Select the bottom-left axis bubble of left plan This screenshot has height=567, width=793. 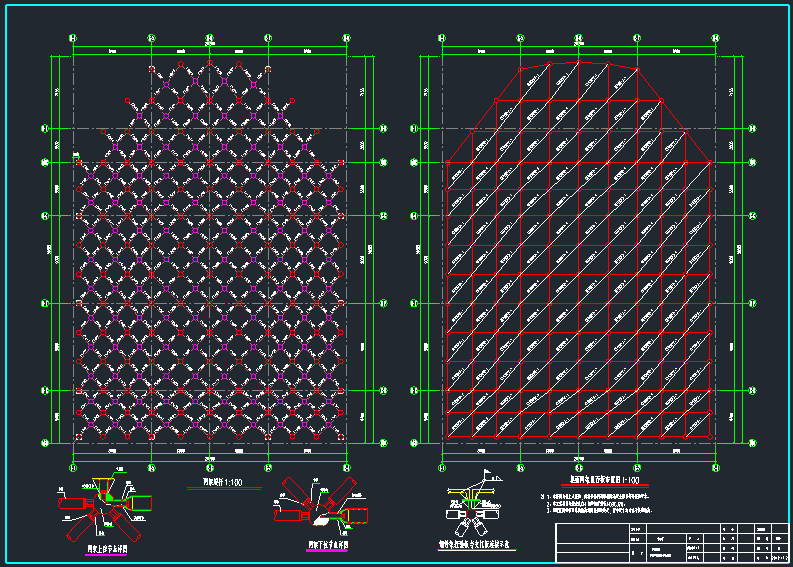tap(73, 467)
